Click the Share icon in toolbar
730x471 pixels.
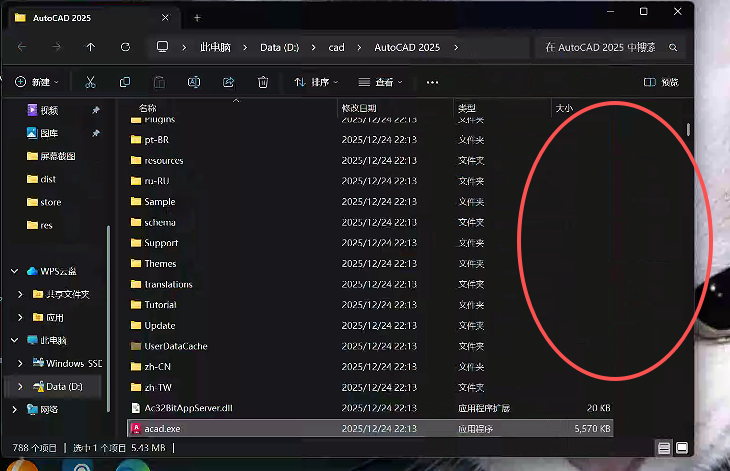pos(228,82)
